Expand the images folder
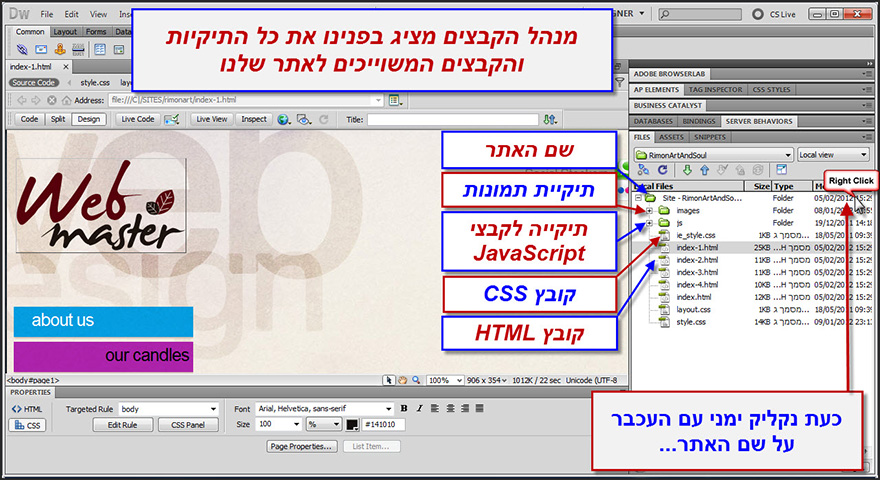Screen dimensions: 880x480 point(649,211)
